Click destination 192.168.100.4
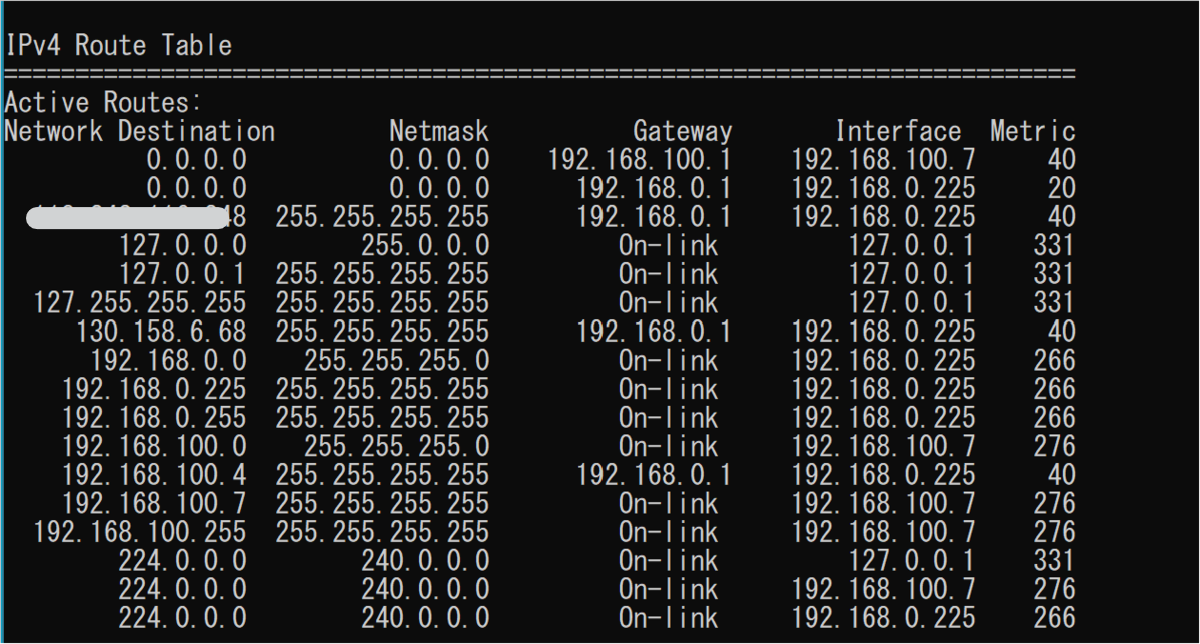 pos(154,474)
